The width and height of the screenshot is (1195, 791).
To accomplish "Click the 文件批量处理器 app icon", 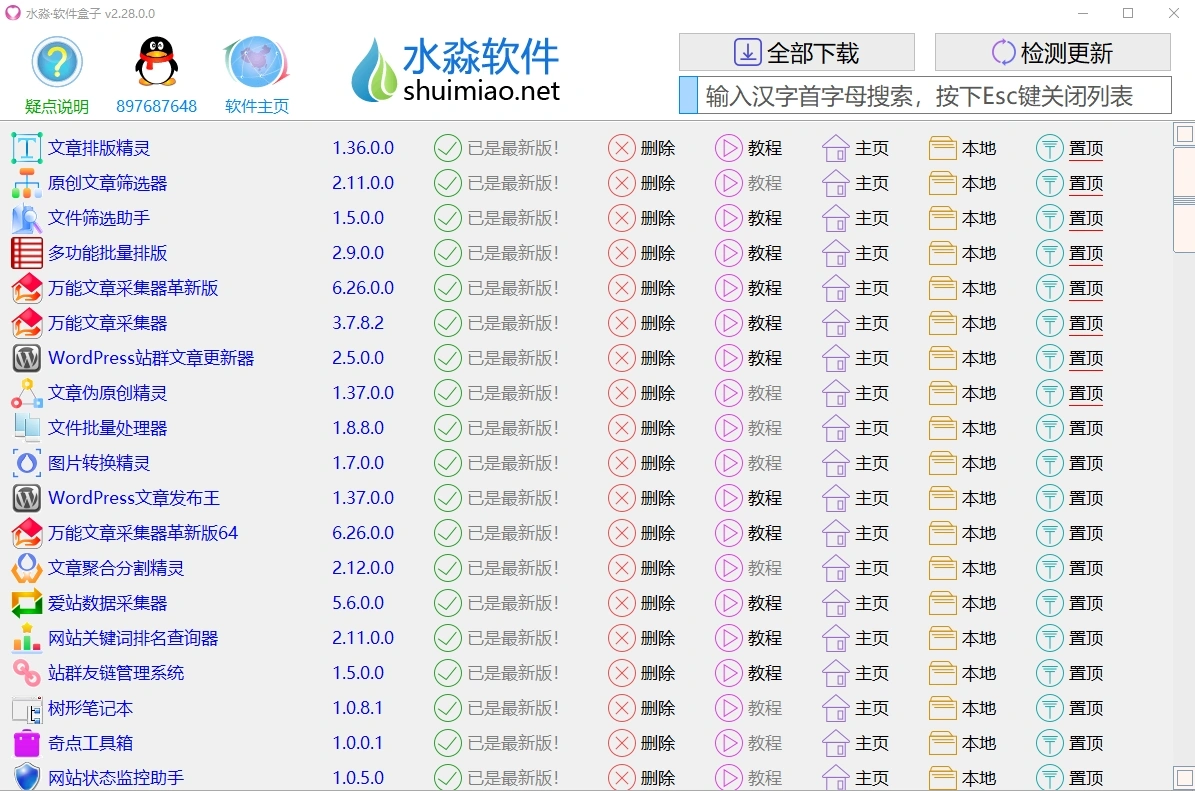I will pyautogui.click(x=27, y=428).
